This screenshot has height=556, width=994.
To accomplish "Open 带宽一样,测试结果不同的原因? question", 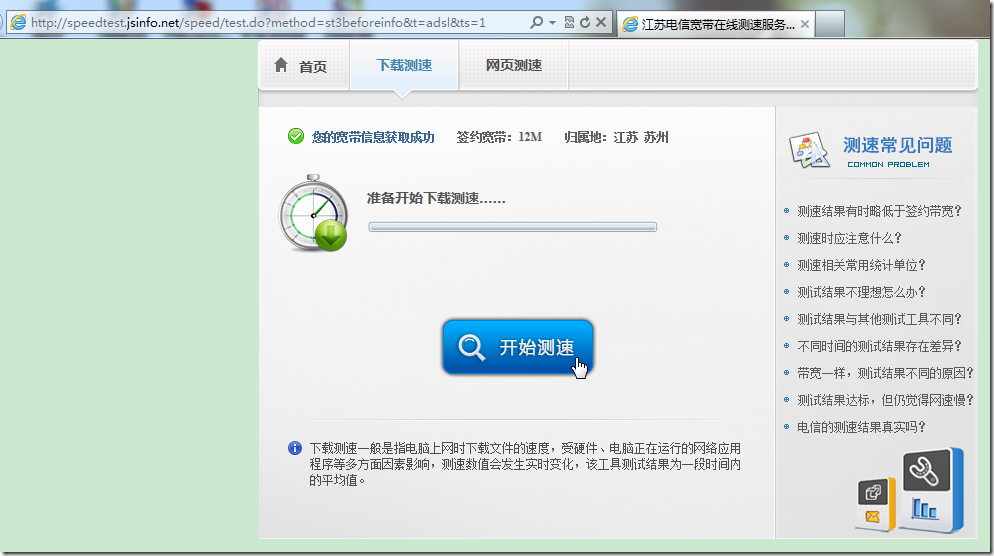I will (x=886, y=373).
